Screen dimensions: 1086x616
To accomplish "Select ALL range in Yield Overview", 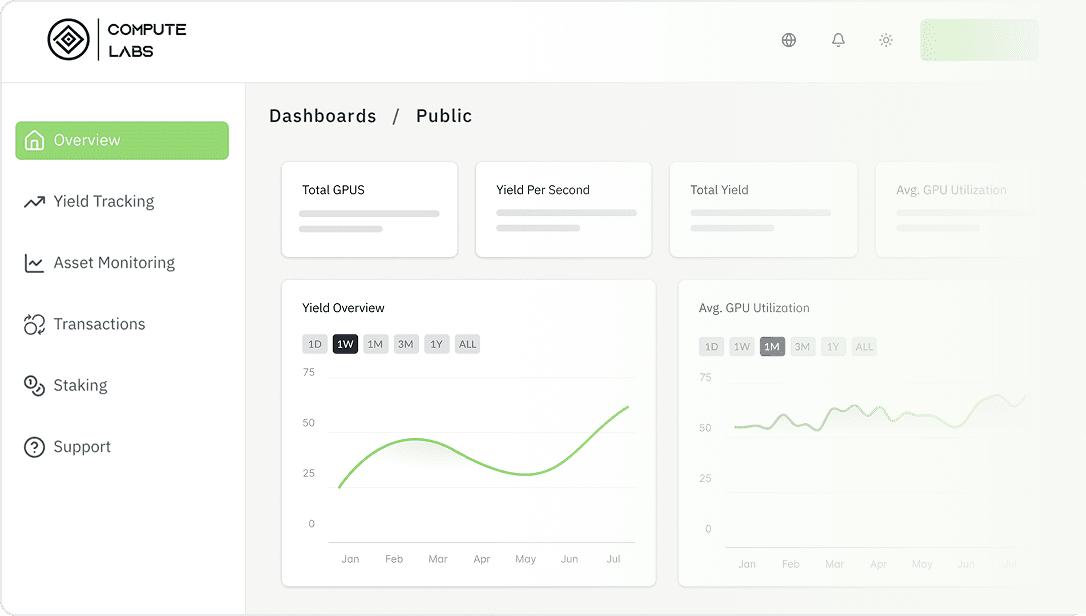I will tap(468, 344).
